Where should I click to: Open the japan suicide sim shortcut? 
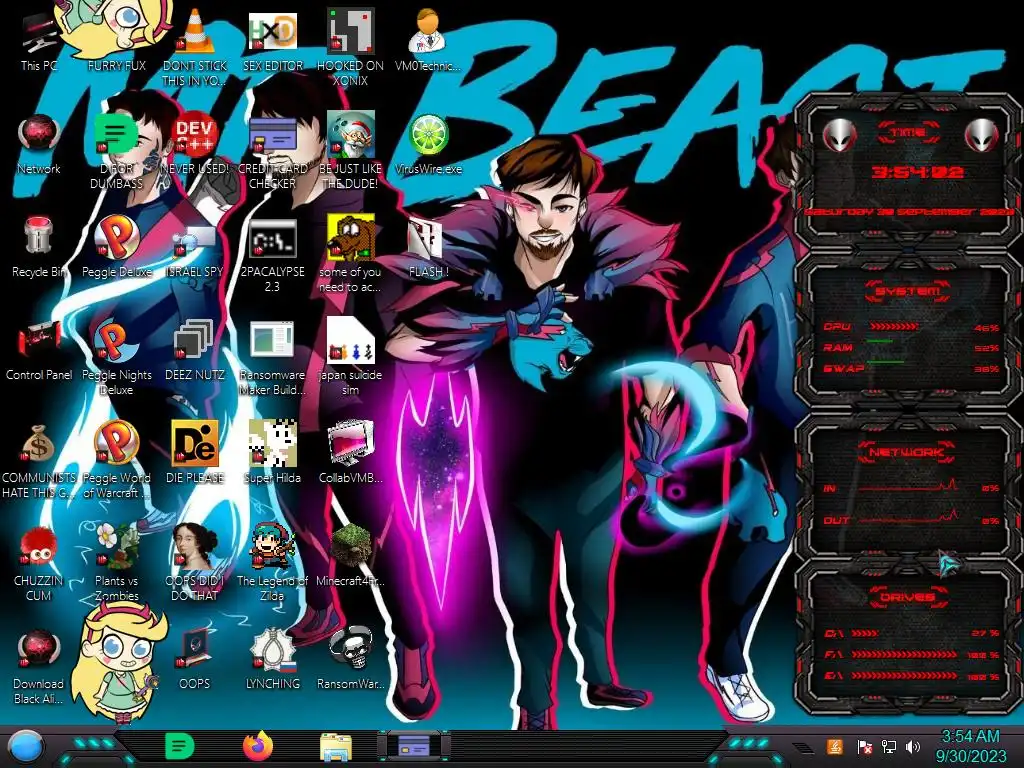pyautogui.click(x=351, y=357)
